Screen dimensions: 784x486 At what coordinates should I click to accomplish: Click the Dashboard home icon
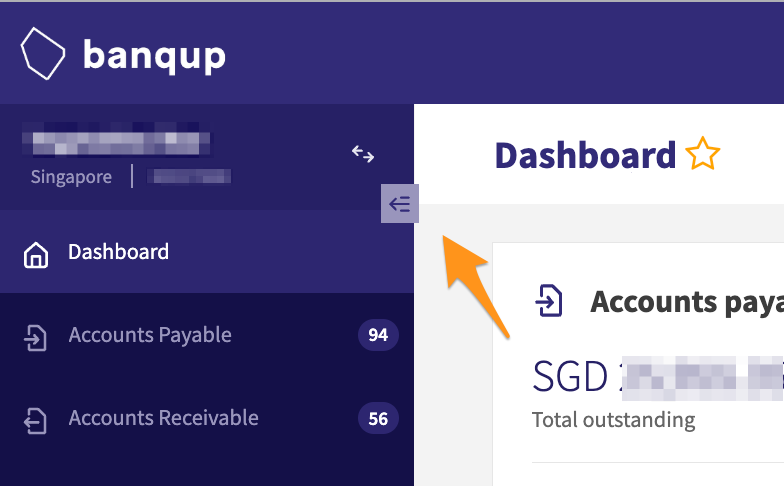[36, 255]
